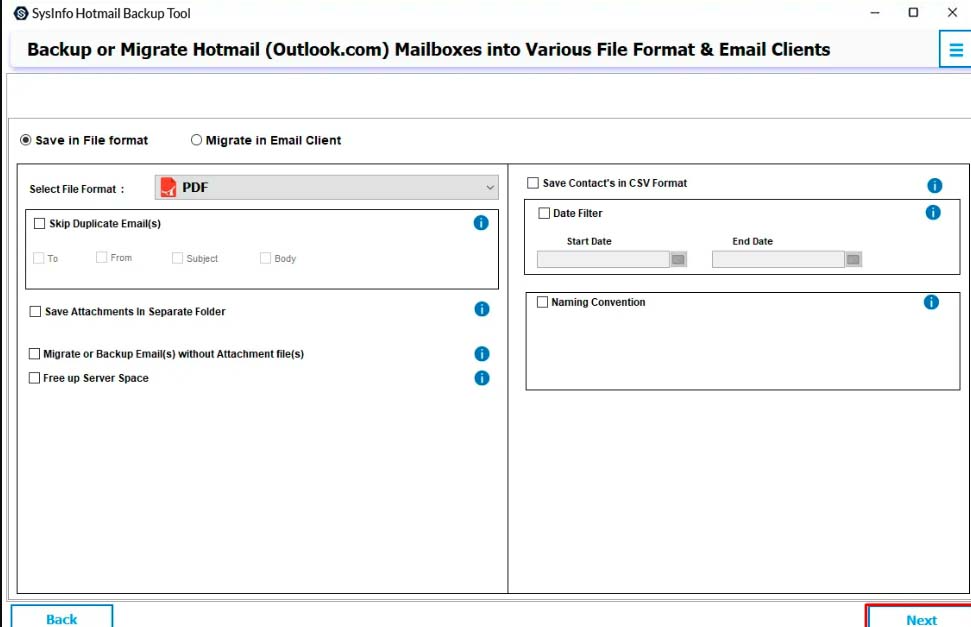Viewport: 971px width, 627px height.
Task: Open the End Date calendar picker
Action: (x=853, y=260)
